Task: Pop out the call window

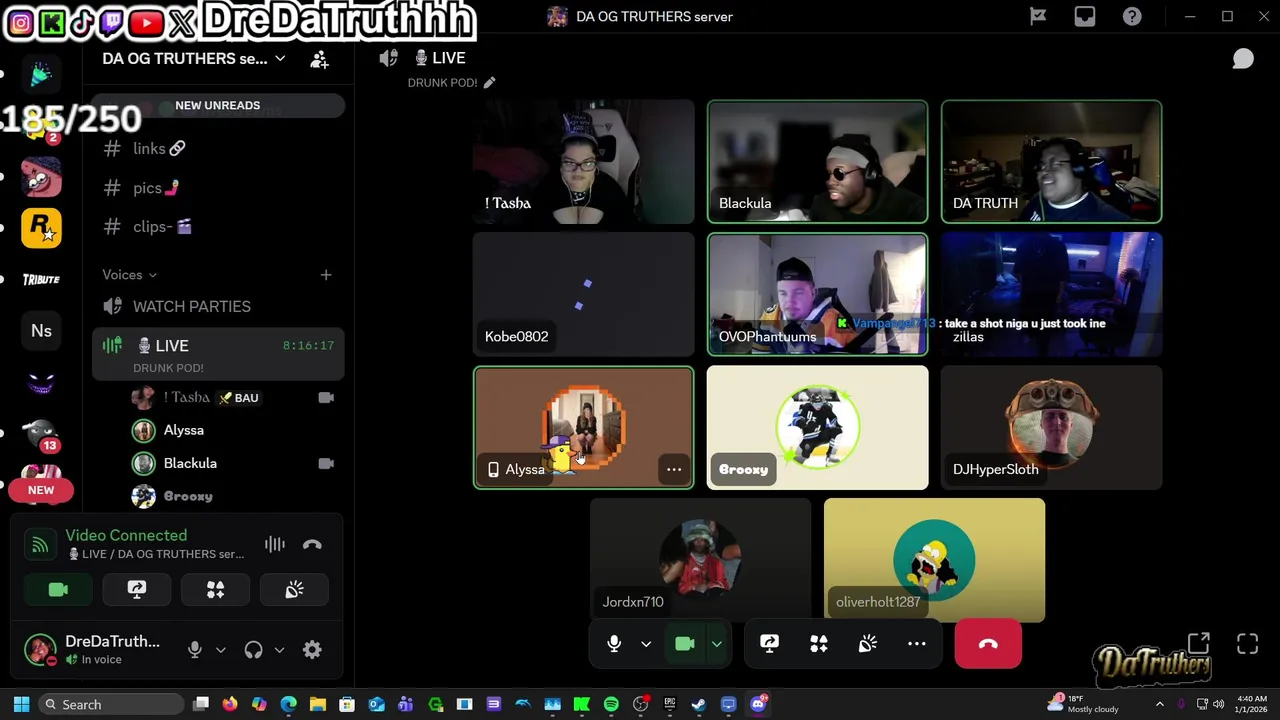Action: pos(1199,644)
